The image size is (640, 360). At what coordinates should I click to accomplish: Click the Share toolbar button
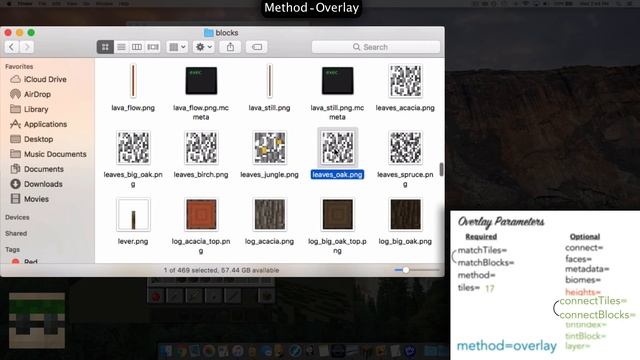coord(230,47)
